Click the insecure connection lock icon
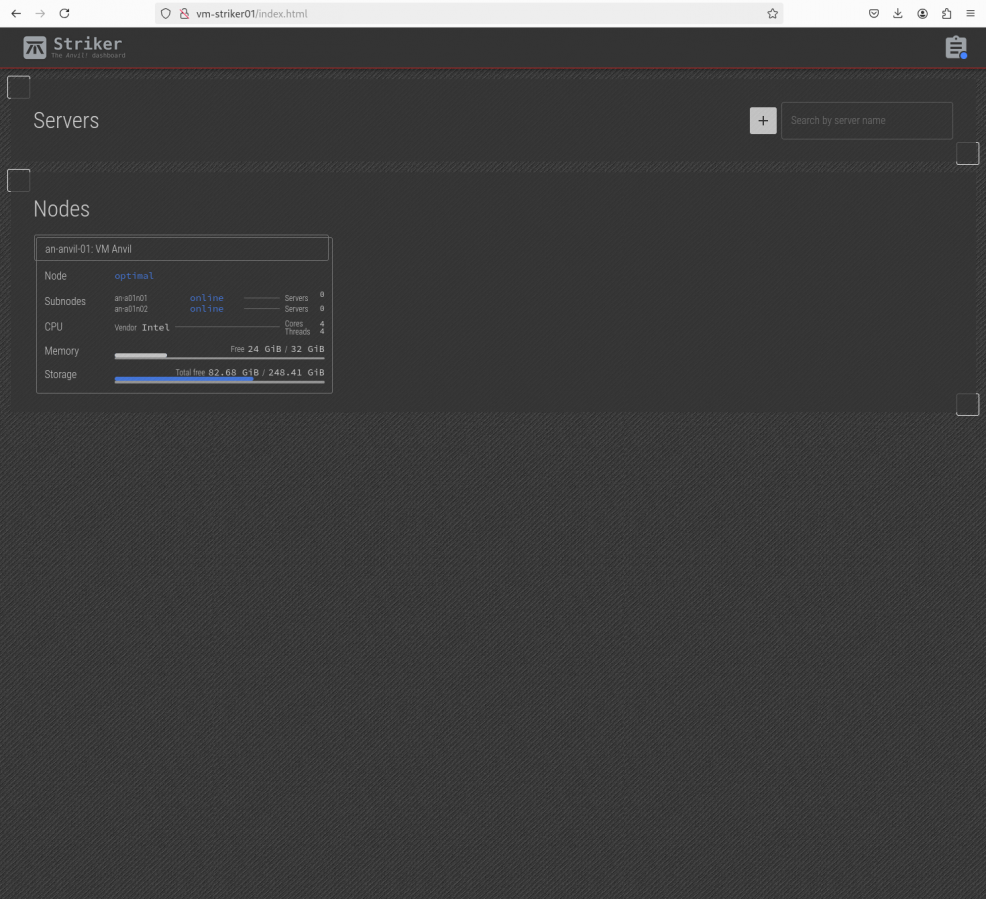This screenshot has width=986, height=899. 184,13
